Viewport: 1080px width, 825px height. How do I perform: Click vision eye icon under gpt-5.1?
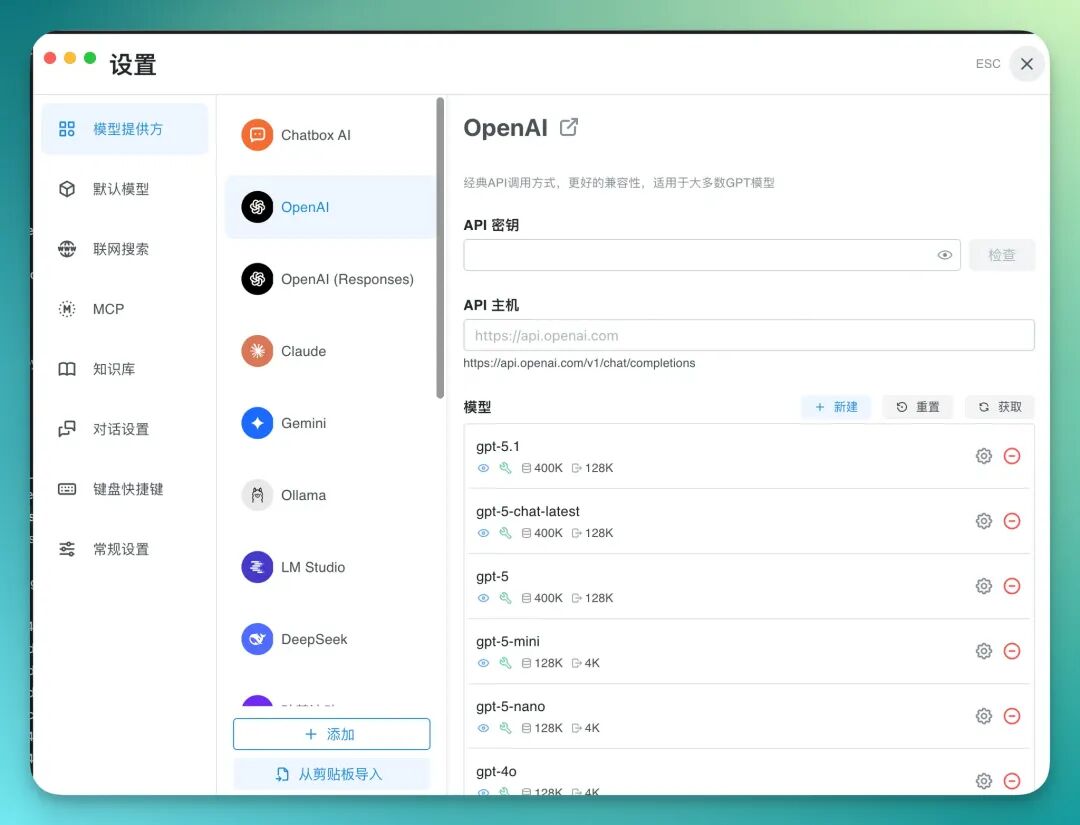484,468
